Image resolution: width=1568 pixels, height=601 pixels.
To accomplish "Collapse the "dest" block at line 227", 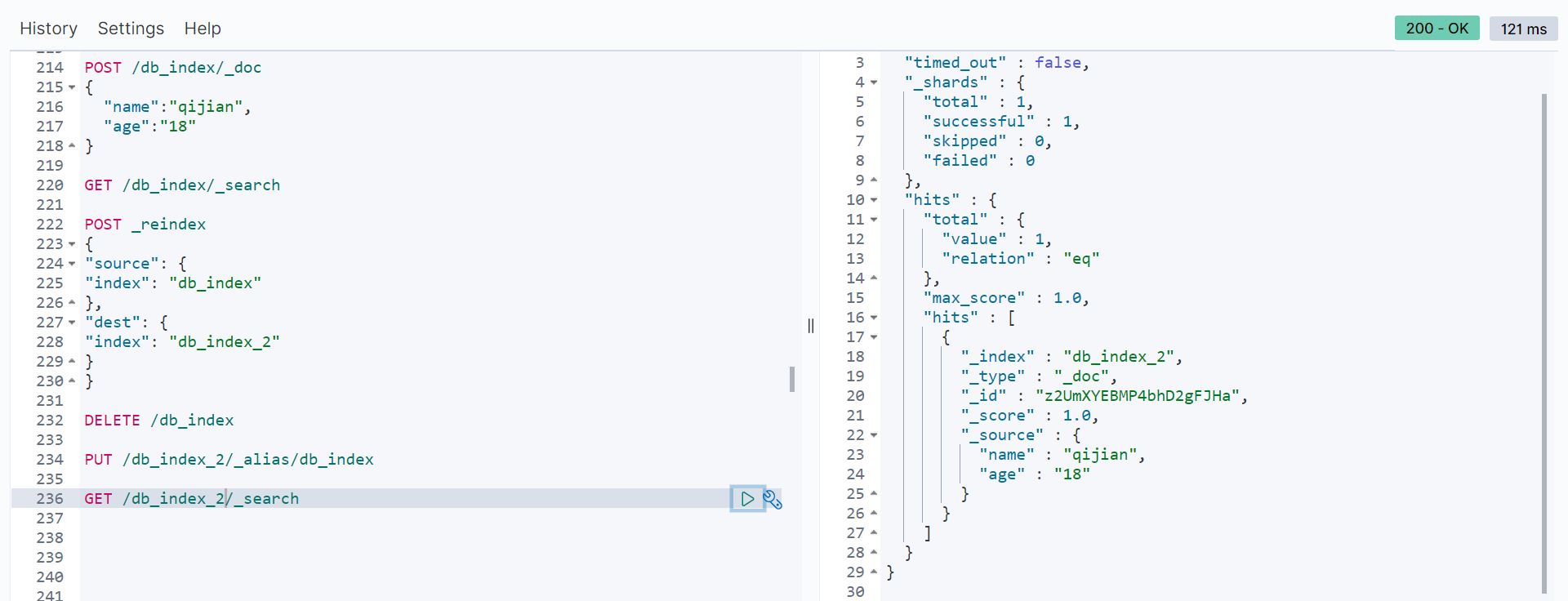I will [x=72, y=323].
